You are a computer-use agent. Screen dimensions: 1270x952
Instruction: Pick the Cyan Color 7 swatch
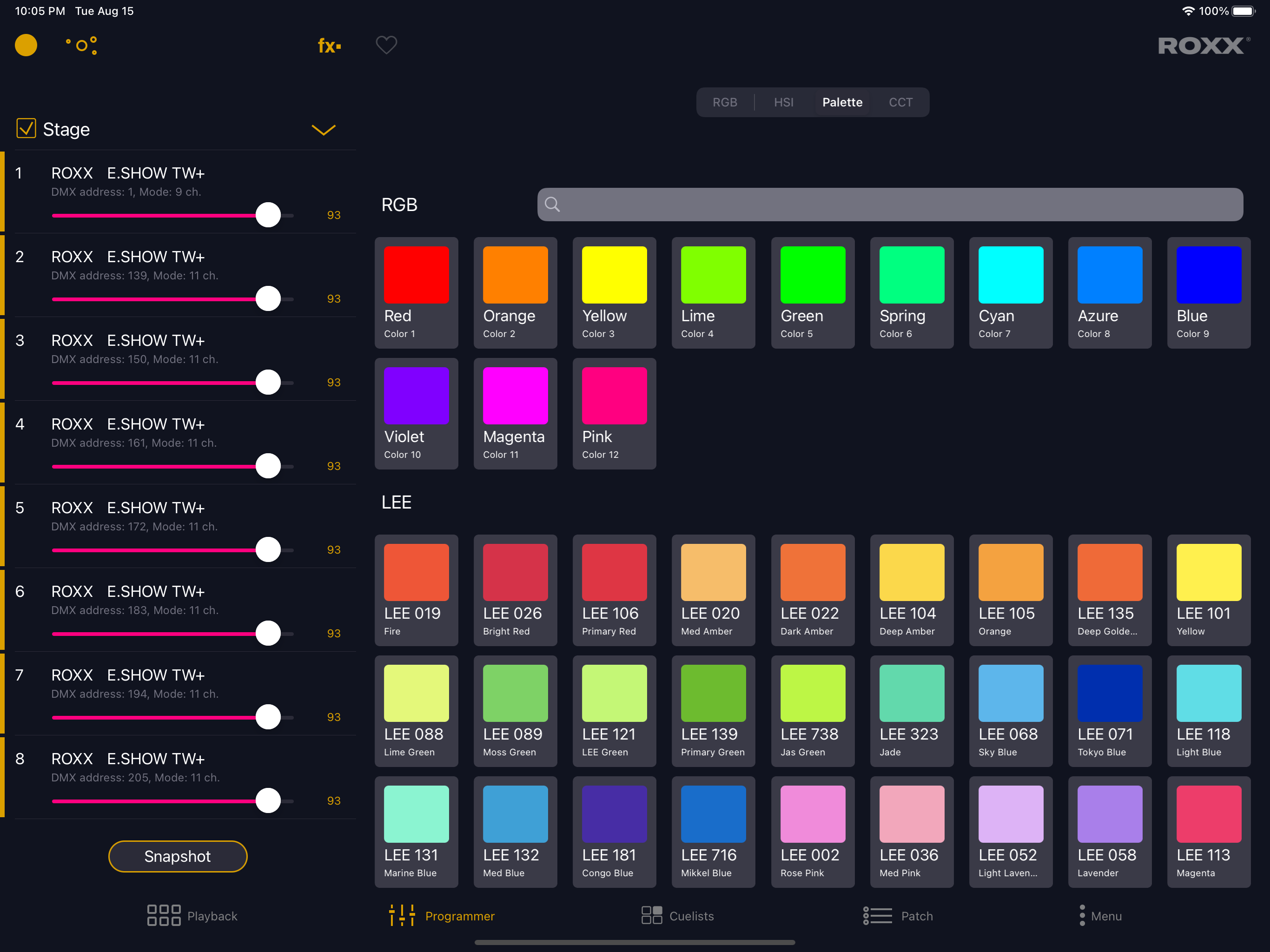(x=1011, y=293)
